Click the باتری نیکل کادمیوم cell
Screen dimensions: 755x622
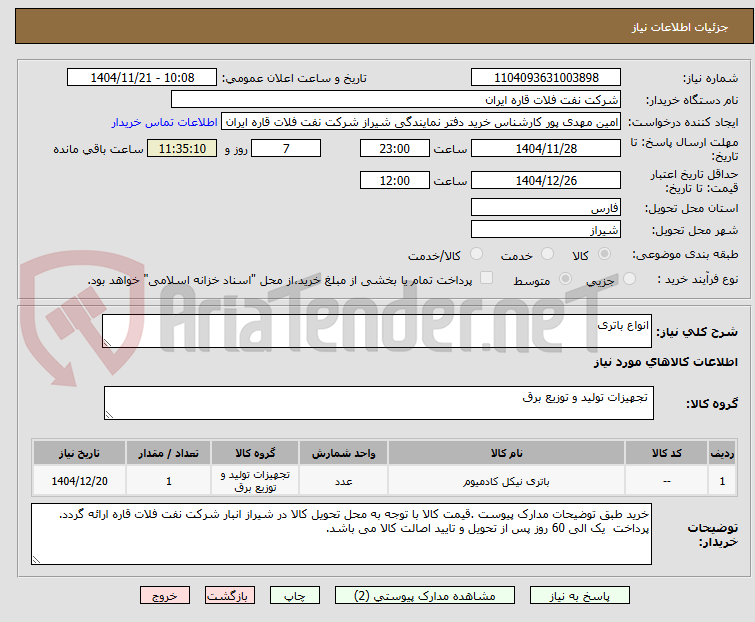(x=507, y=481)
